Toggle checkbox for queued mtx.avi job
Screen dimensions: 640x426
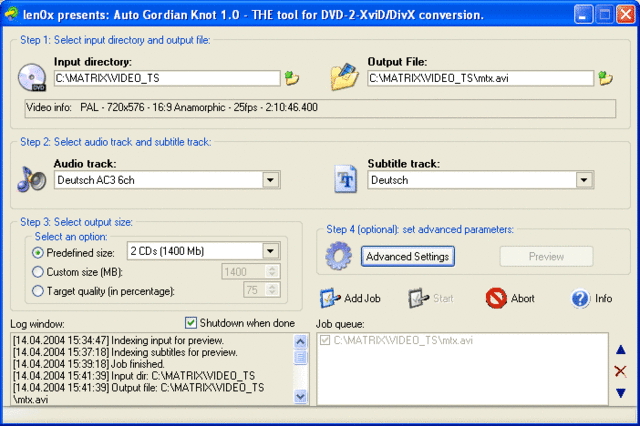325,340
